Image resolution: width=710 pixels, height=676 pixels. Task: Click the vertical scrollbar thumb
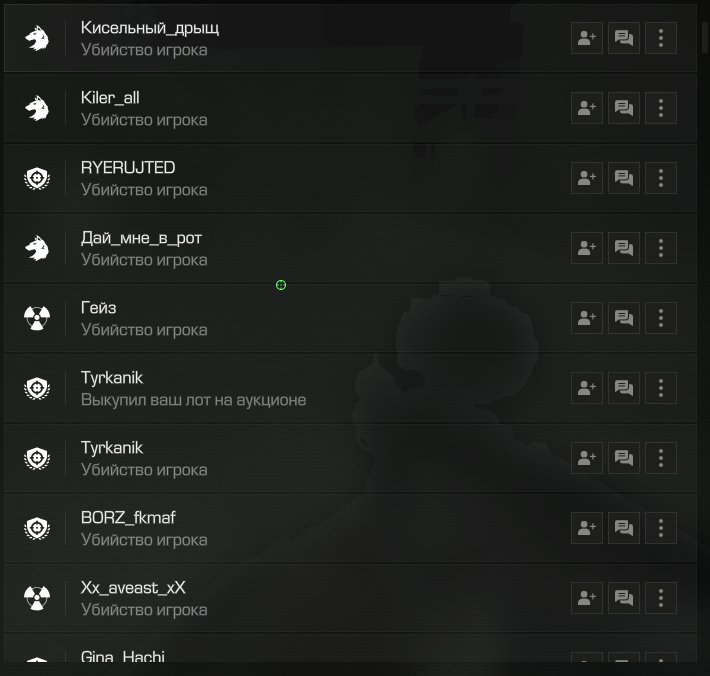pos(705,38)
